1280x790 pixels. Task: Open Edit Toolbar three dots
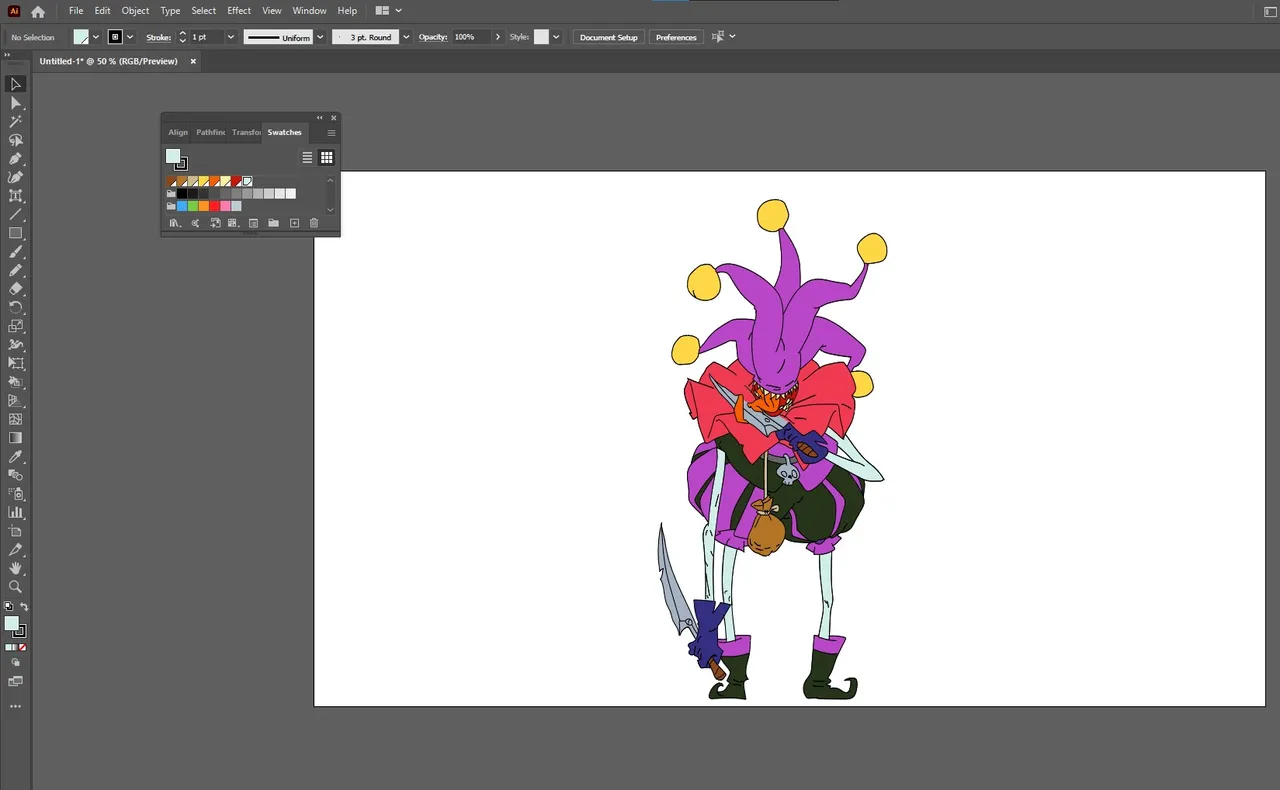pyautogui.click(x=15, y=706)
